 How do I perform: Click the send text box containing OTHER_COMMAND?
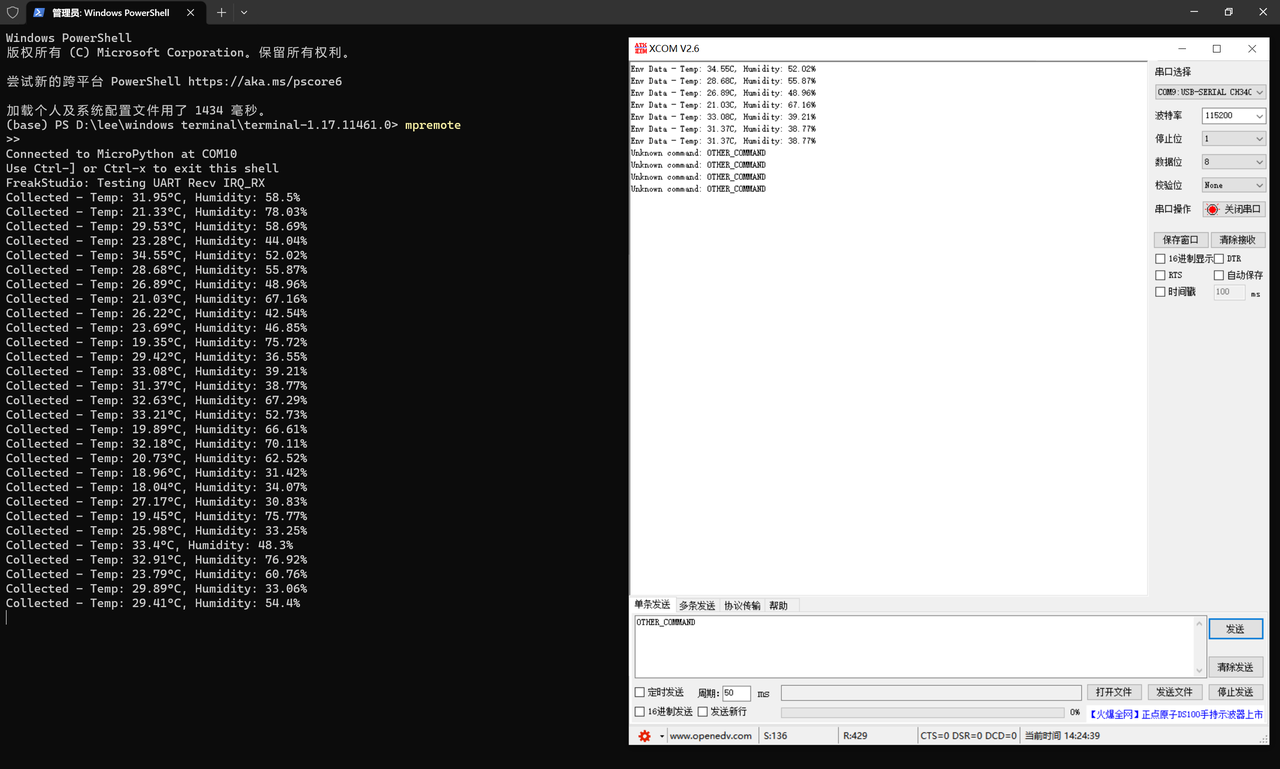(x=912, y=646)
